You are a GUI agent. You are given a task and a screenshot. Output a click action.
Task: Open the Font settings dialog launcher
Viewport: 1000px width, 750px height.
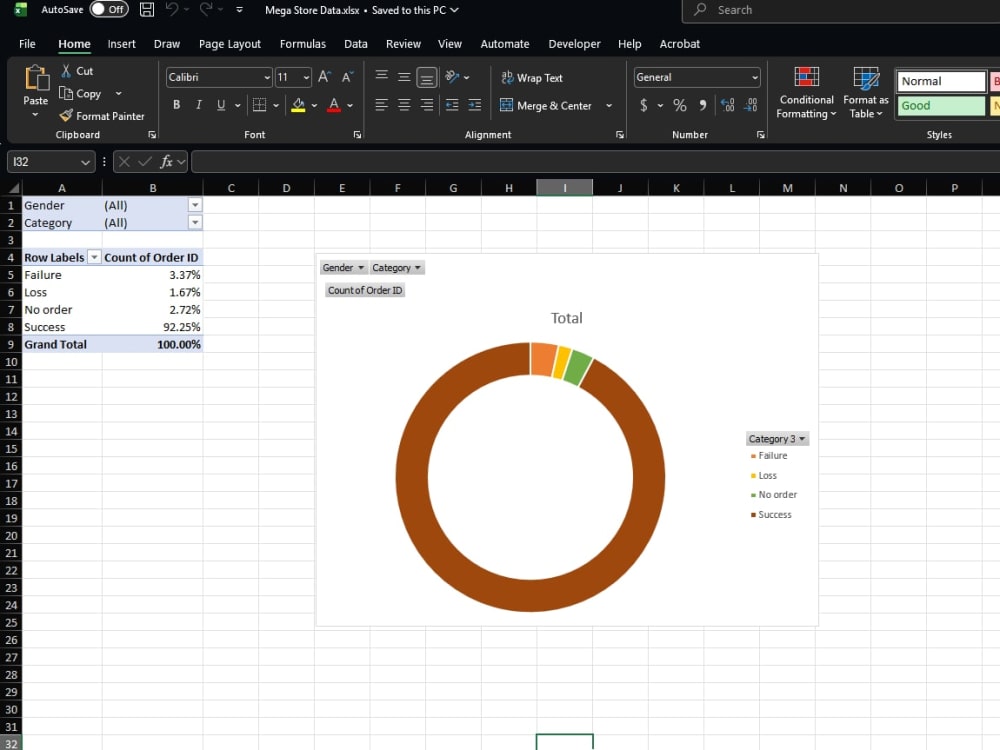(357, 135)
